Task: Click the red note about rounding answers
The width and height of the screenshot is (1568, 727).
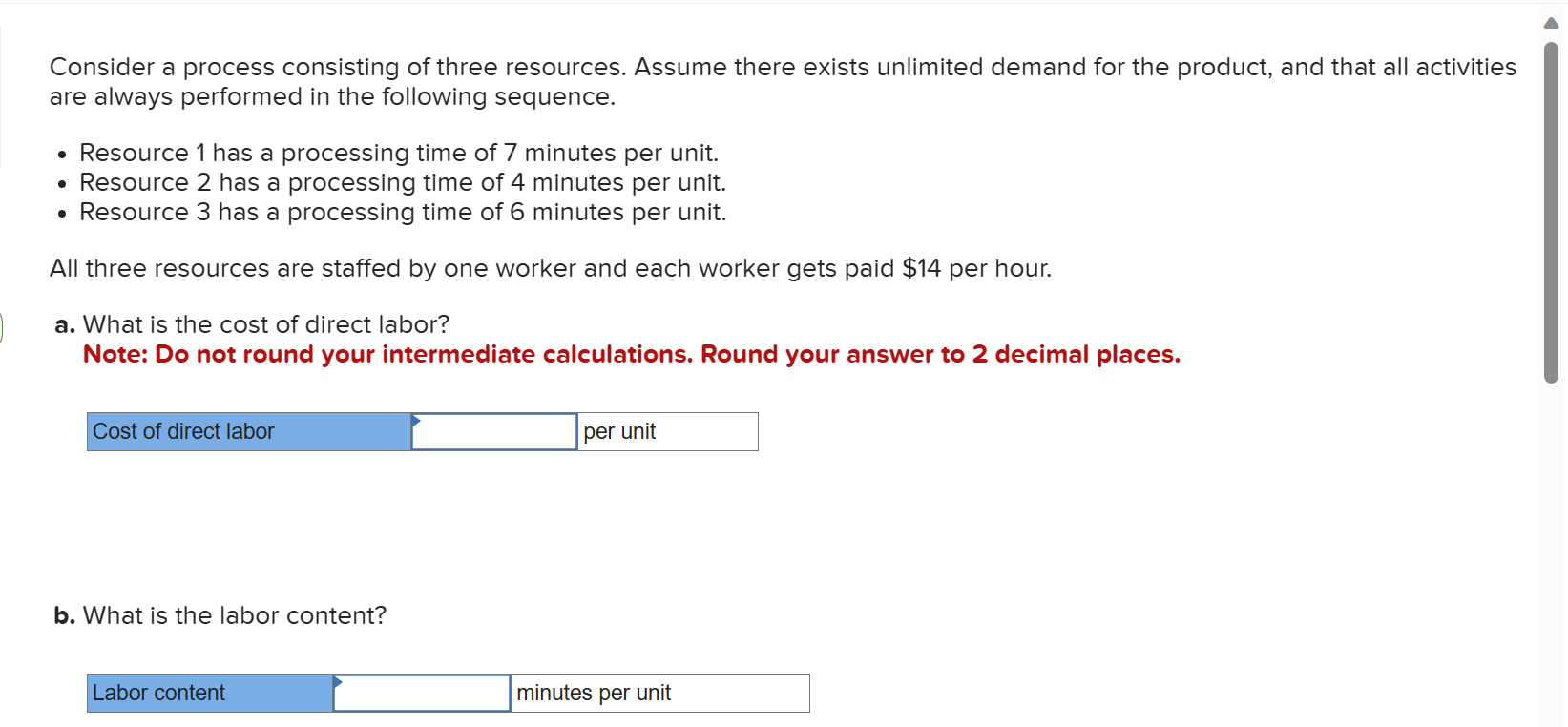Action: (632, 354)
